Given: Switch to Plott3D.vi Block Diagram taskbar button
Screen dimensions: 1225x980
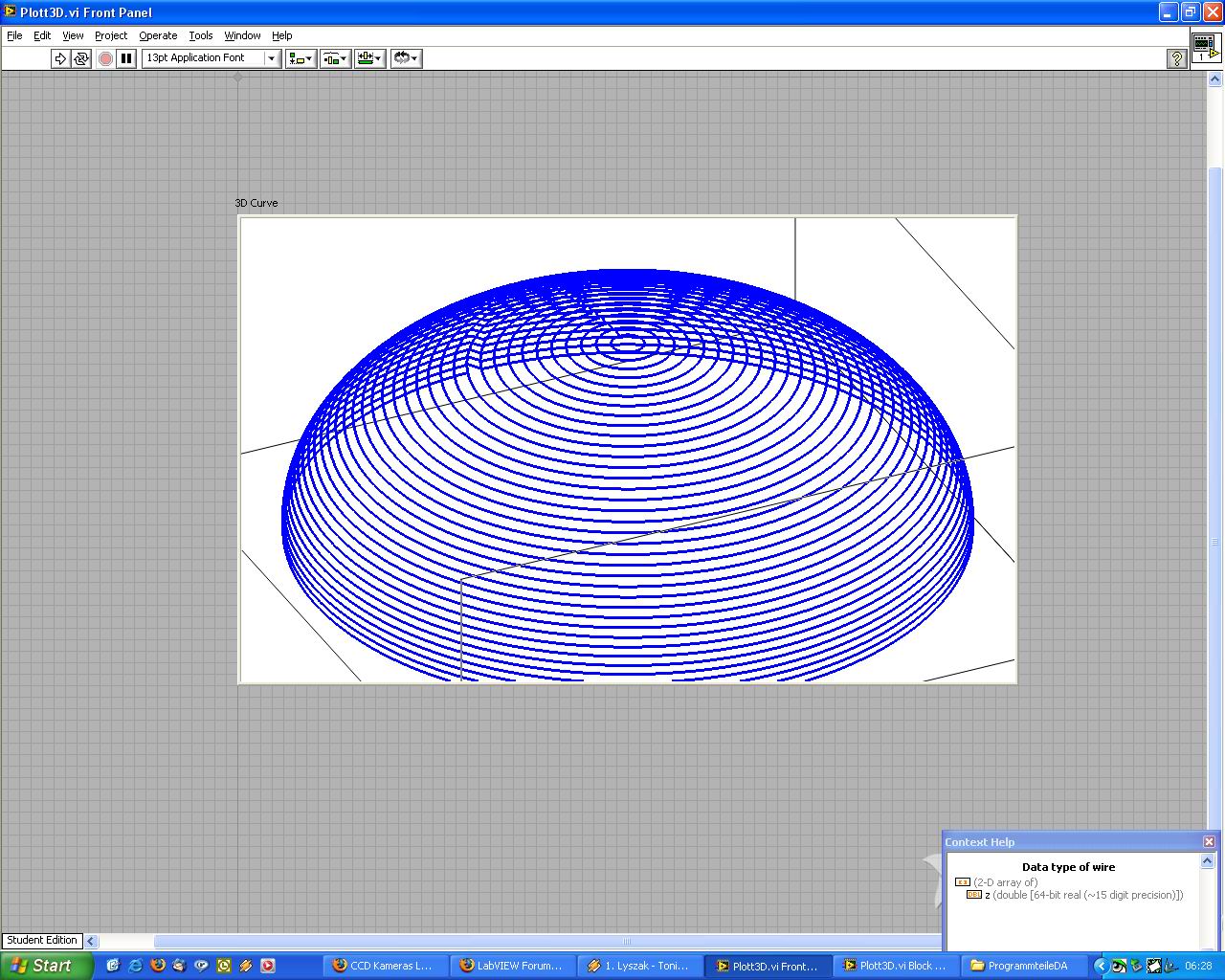Looking at the screenshot, I should point(895,966).
